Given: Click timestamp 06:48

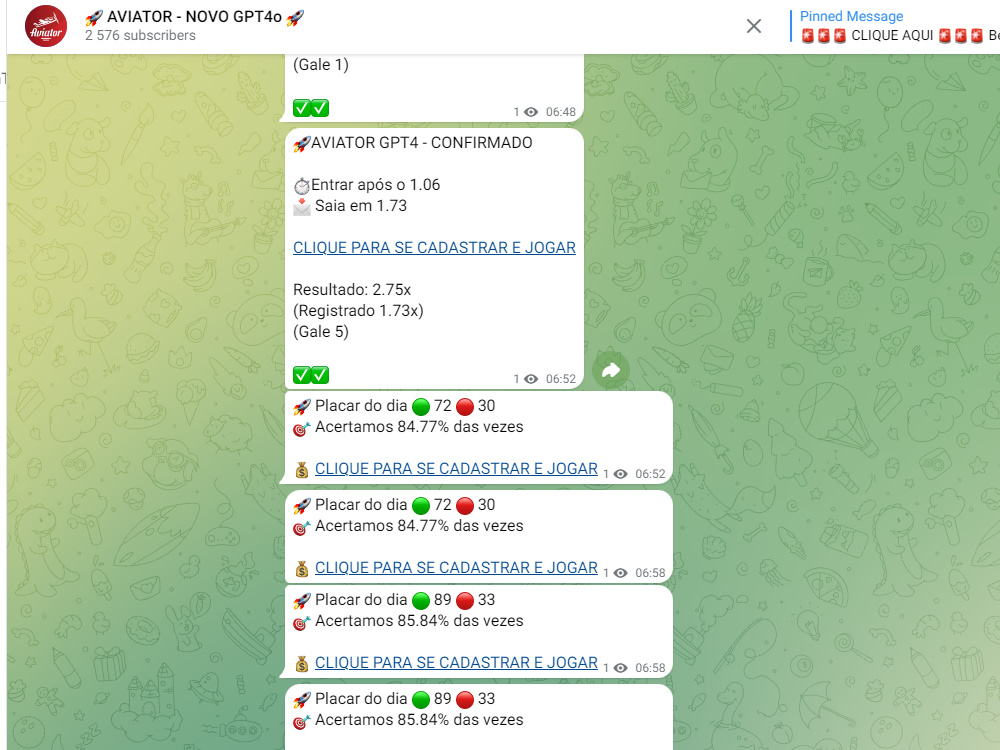Looking at the screenshot, I should 561,112.
